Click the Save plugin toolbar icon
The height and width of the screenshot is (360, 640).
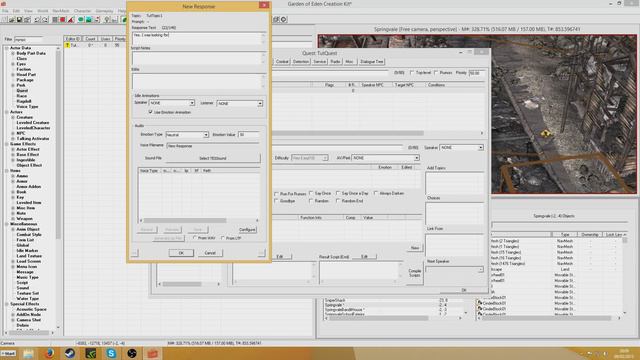point(19,20)
